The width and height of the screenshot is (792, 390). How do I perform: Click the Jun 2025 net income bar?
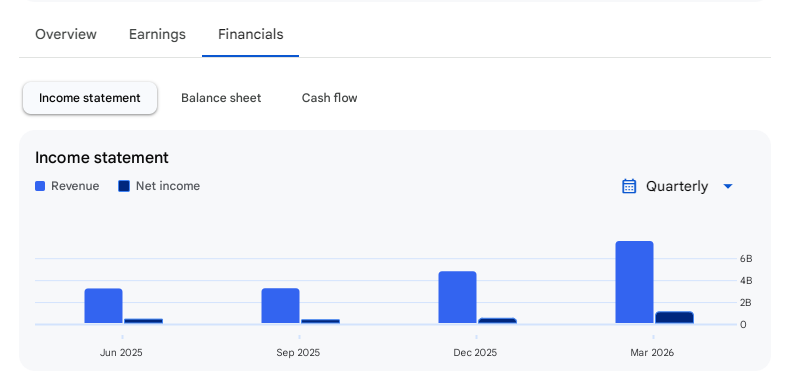[143, 321]
